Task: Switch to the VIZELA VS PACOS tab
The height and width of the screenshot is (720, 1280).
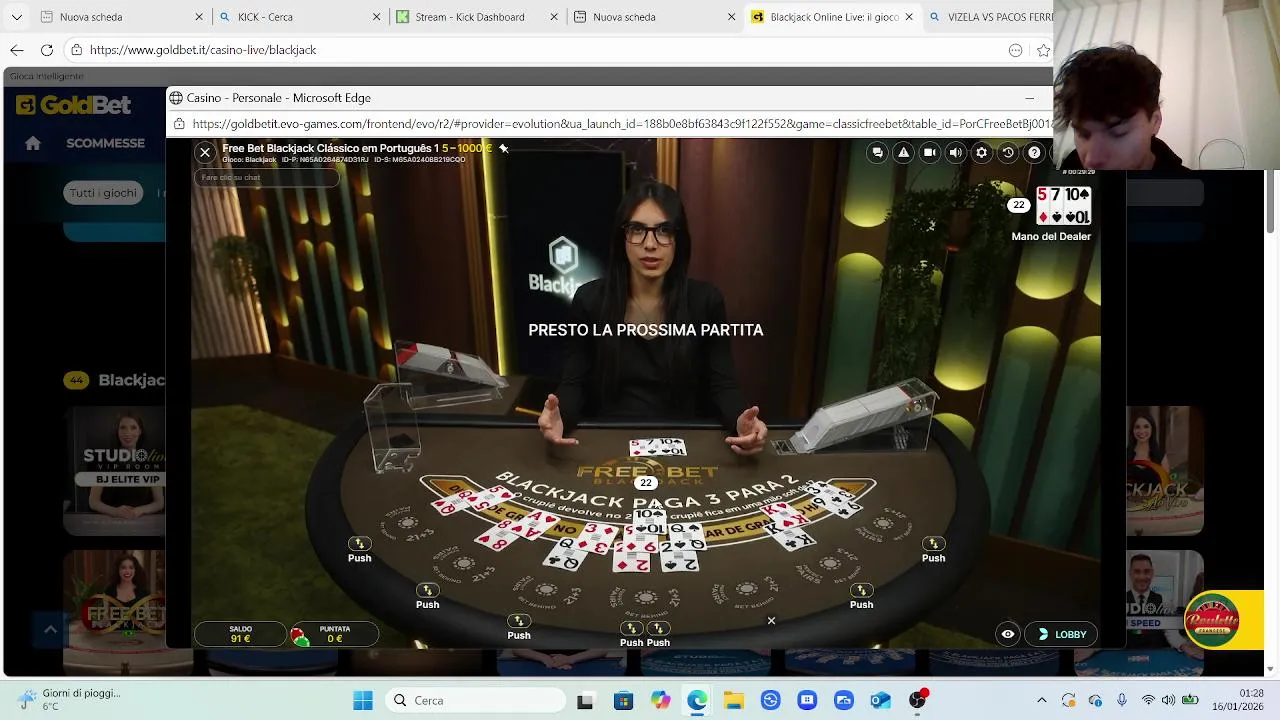Action: pyautogui.click(x=990, y=17)
